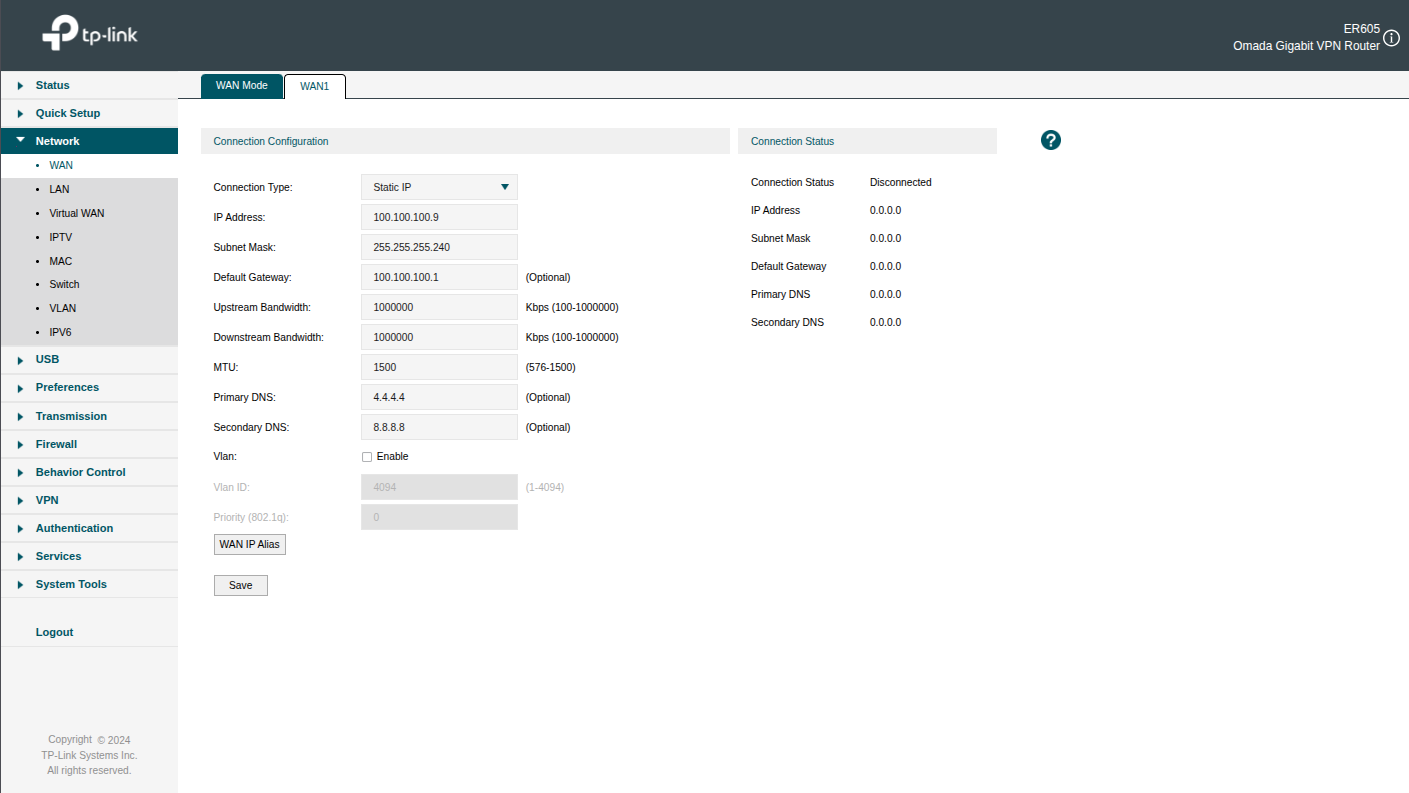Open the VLAN submenu item
The height and width of the screenshot is (793, 1409).
pos(89,308)
